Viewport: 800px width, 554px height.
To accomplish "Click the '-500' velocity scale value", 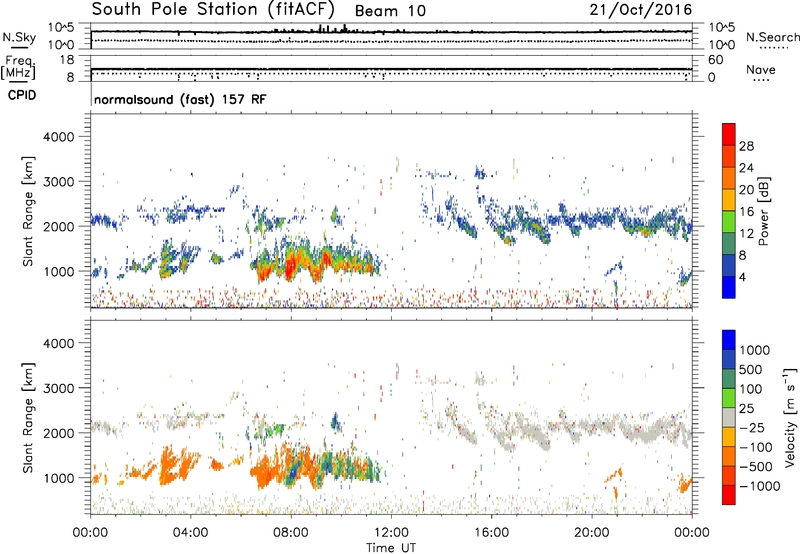I will coord(756,467).
